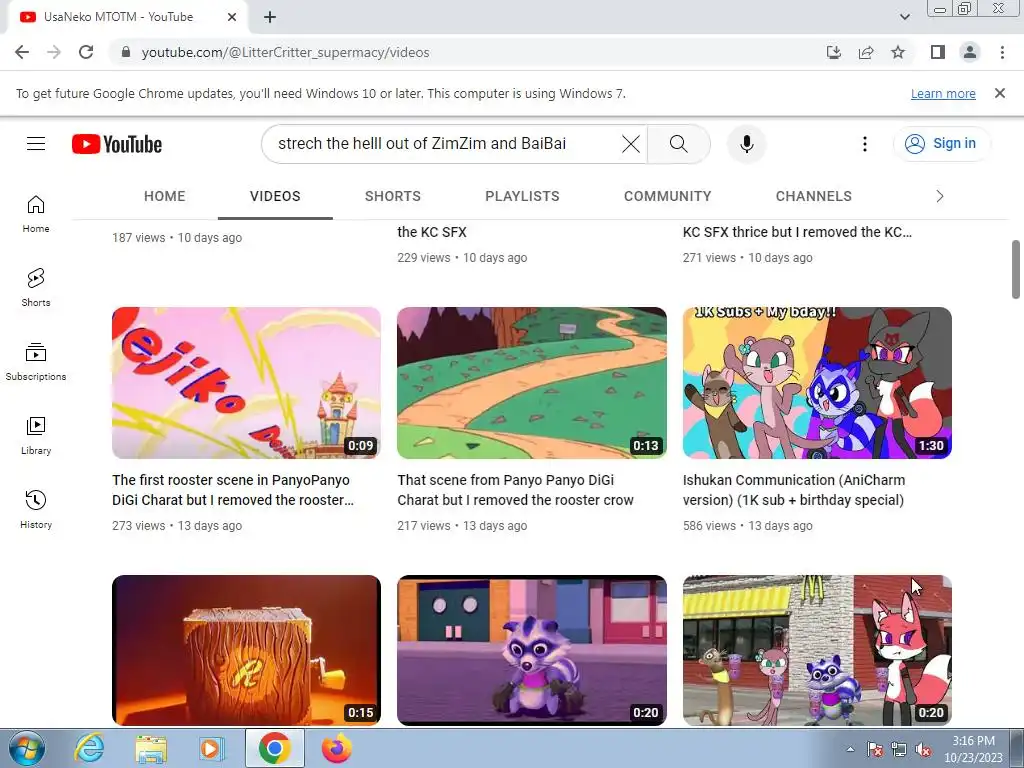Open 'That scene from Panyo Panyo DiGi Charat' title
The image size is (1024, 768).
click(515, 490)
